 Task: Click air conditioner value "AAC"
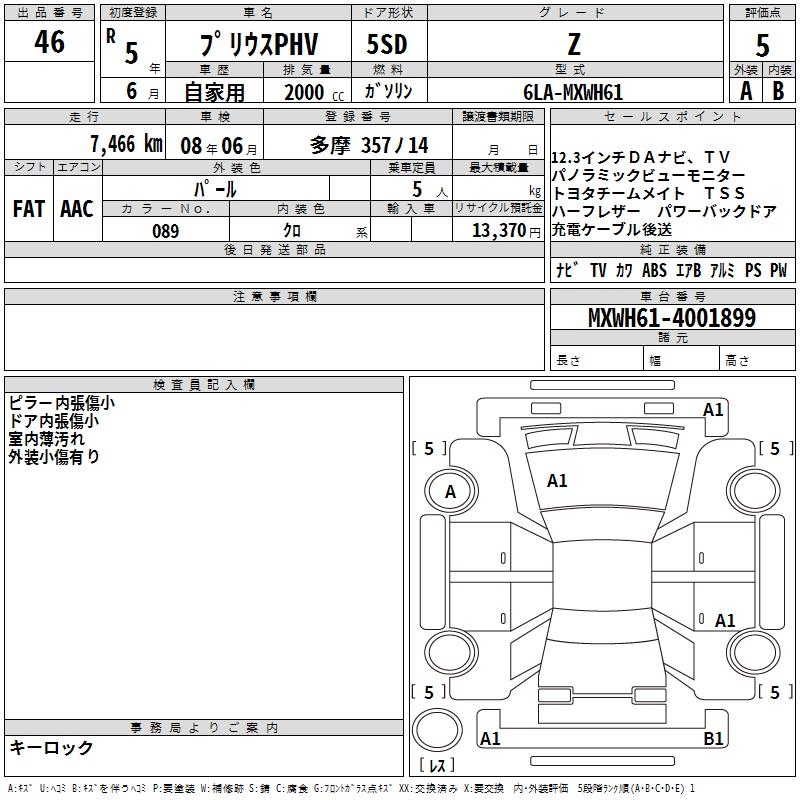pos(77,208)
